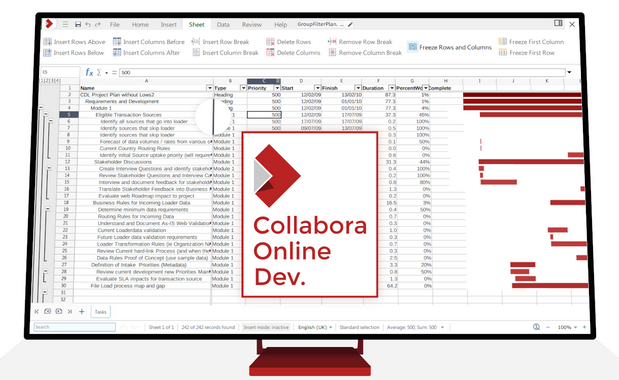The width and height of the screenshot is (619, 380).
Task: Switch to the Home tab
Action: 140,24
